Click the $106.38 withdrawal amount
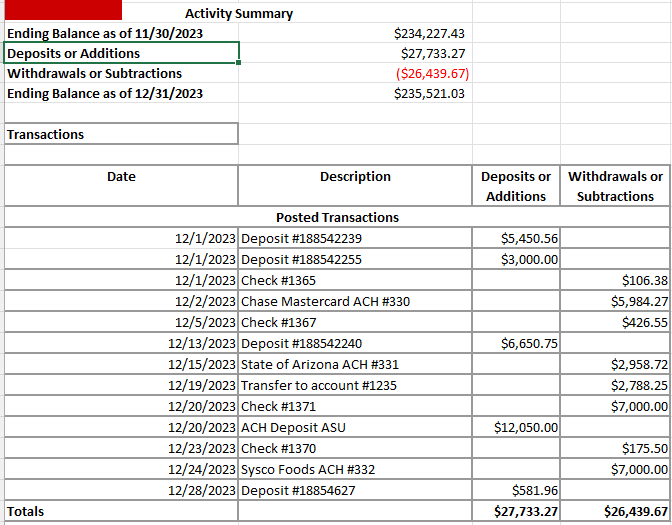The width and height of the screenshot is (672, 525). pos(615,280)
